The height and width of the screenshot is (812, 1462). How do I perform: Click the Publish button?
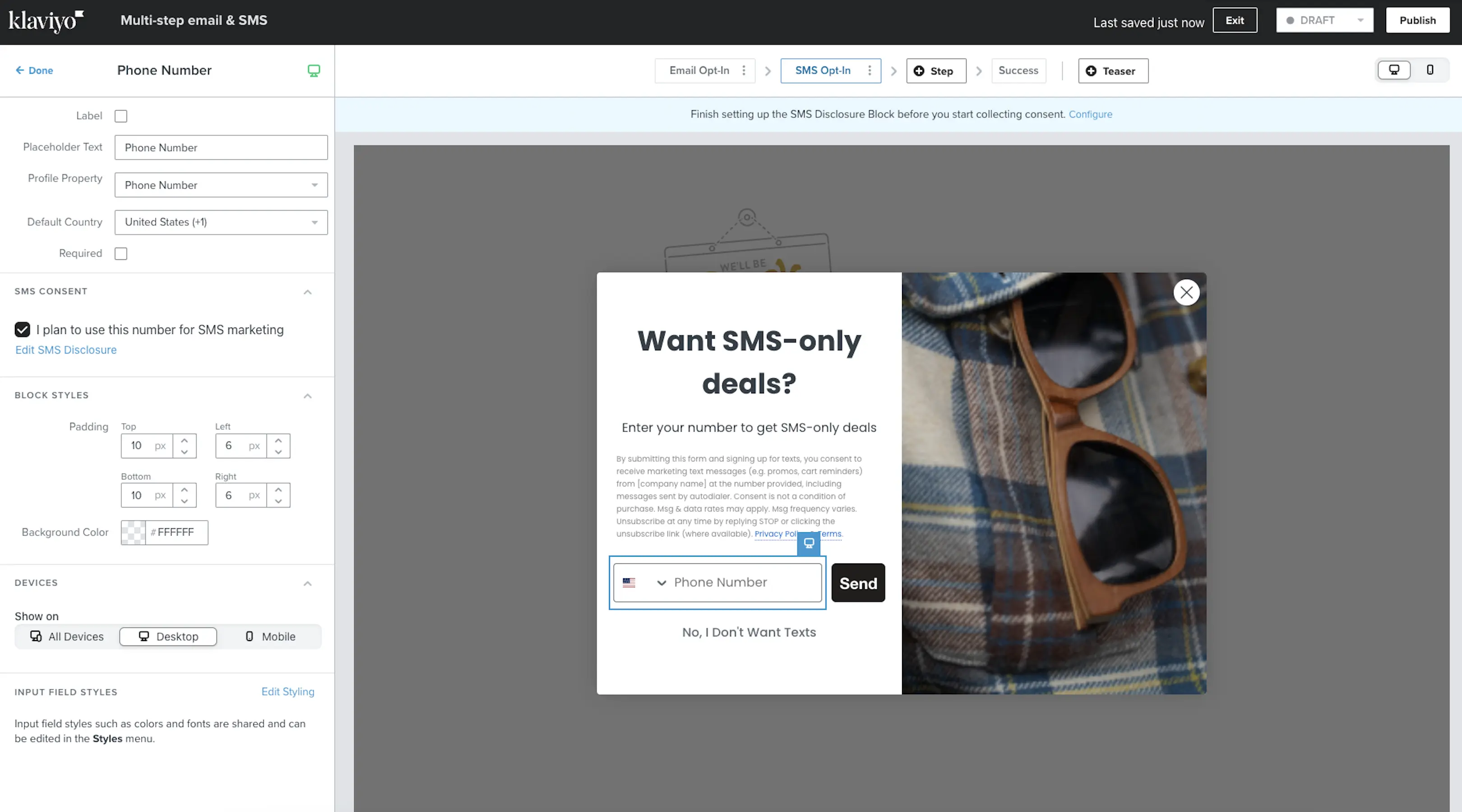tap(1417, 20)
